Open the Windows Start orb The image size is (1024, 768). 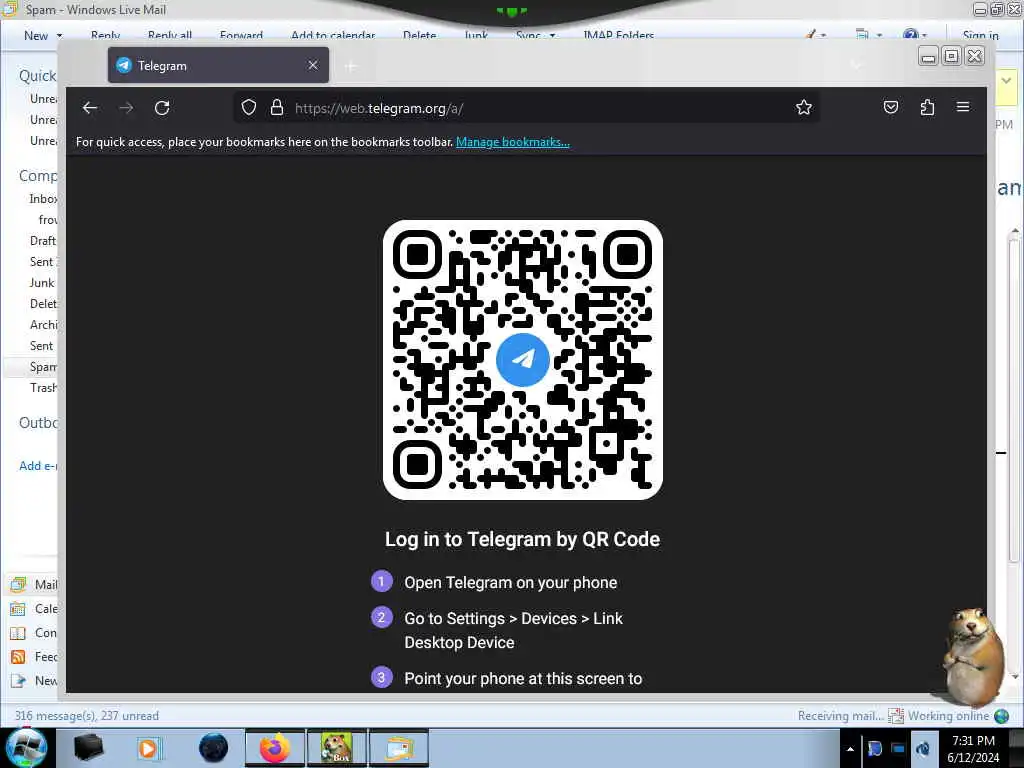[26, 748]
